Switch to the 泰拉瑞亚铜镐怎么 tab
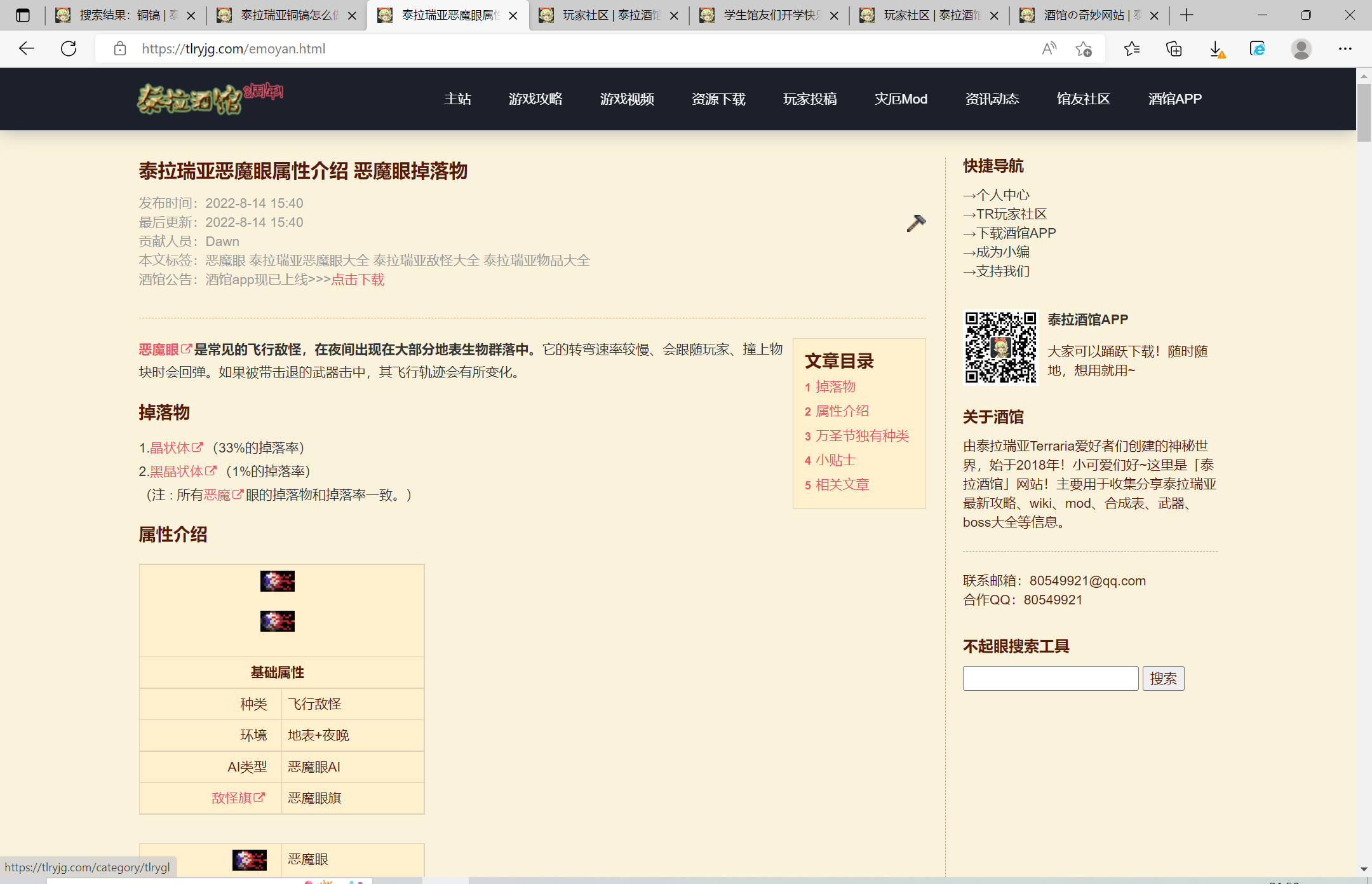1372x884 pixels. coord(287,15)
